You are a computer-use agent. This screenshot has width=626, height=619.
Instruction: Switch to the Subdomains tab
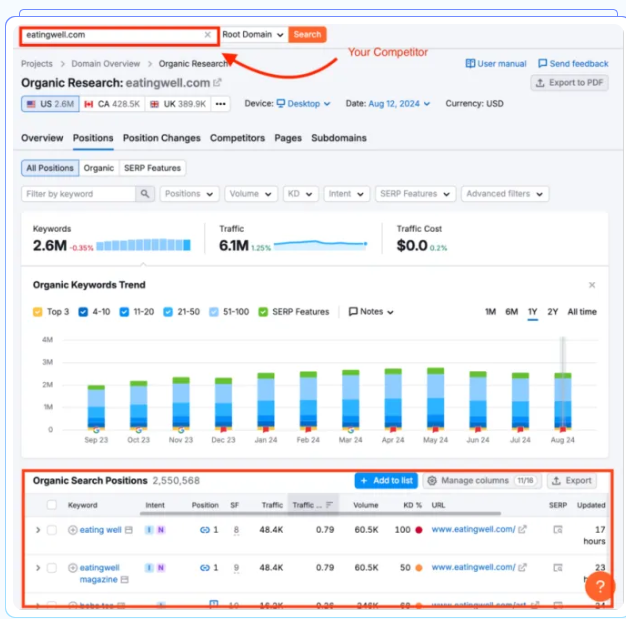(x=339, y=138)
